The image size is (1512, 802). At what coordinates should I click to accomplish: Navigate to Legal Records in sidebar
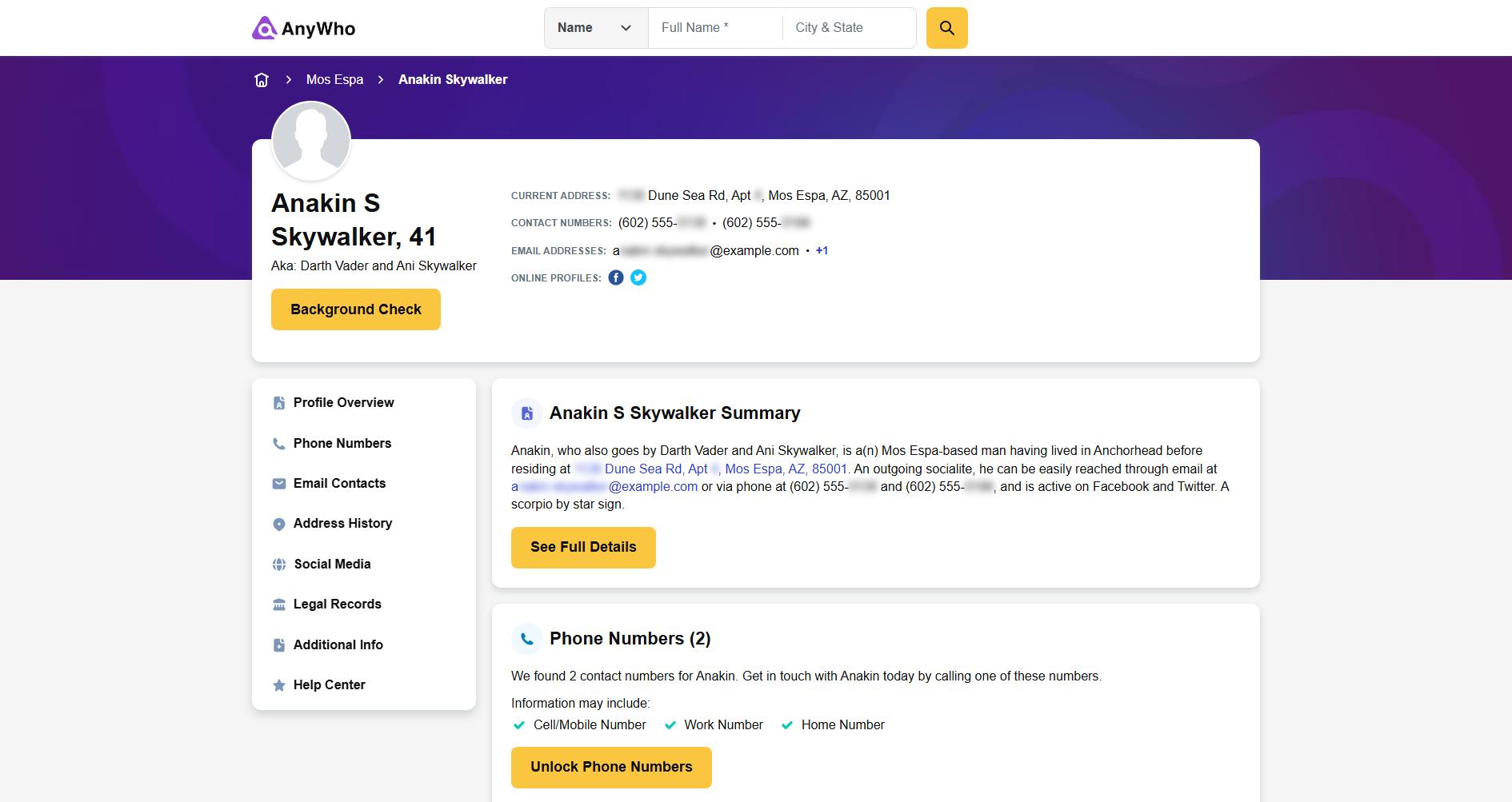point(337,604)
